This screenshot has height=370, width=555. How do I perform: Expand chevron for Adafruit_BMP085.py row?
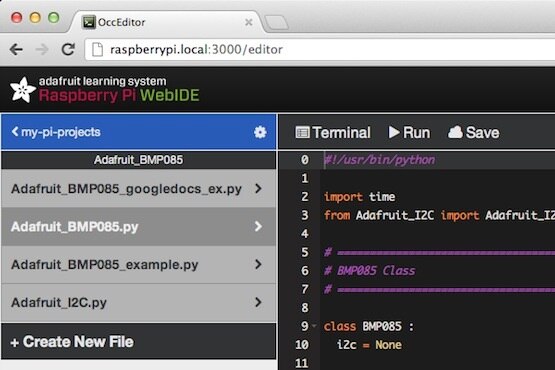[x=258, y=227]
